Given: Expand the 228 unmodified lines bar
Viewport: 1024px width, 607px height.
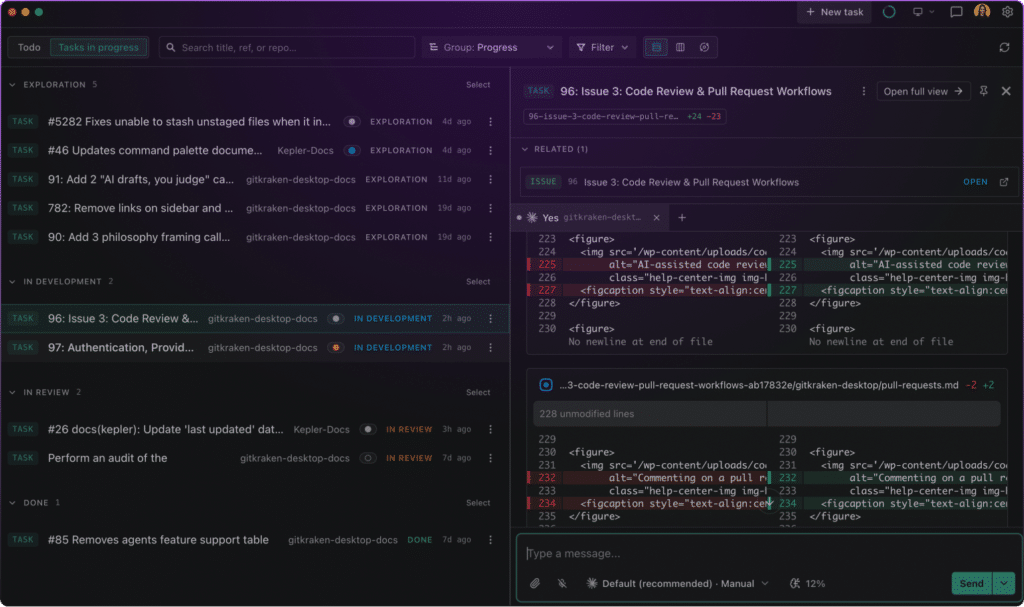Looking at the screenshot, I should pyautogui.click(x=767, y=414).
